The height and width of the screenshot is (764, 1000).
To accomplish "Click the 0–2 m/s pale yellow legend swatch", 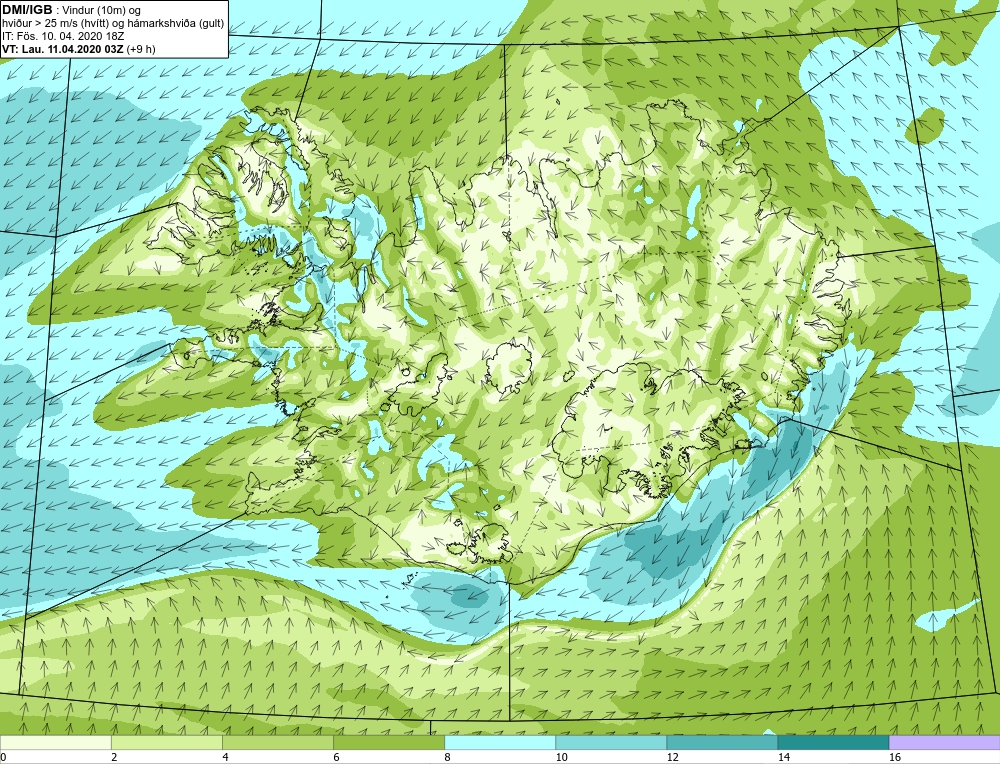I will 55,742.
